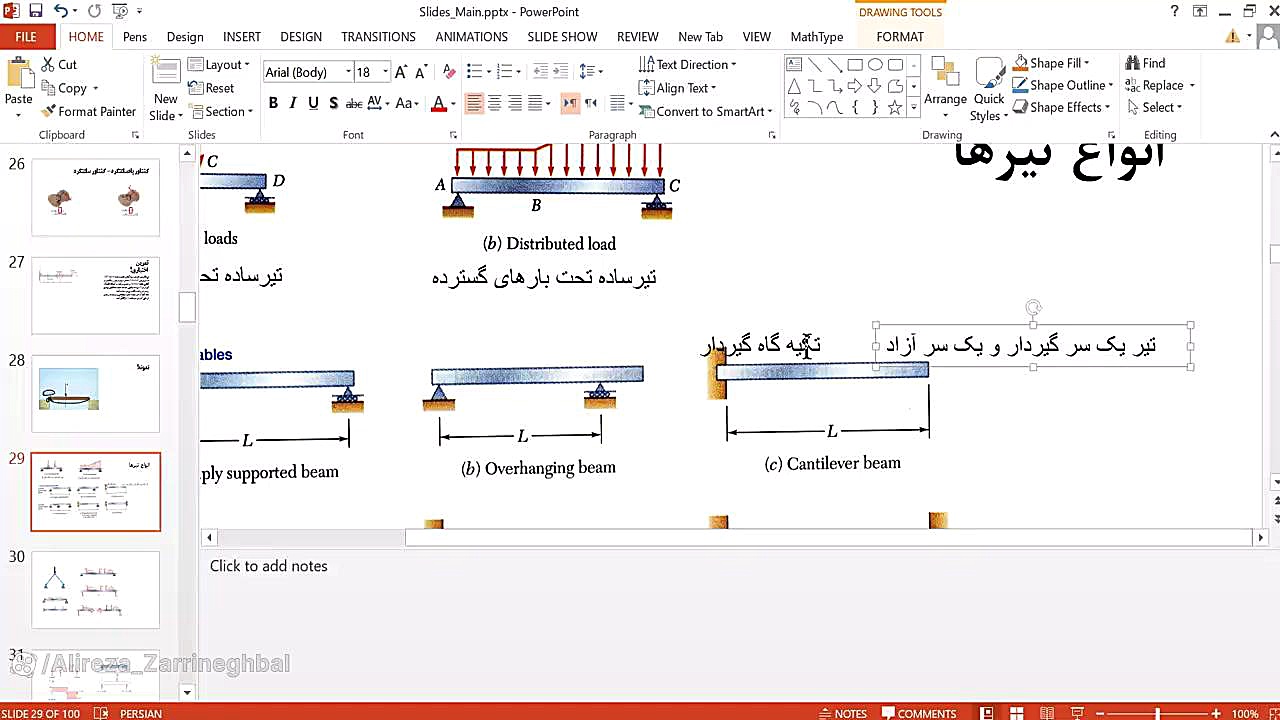Toggle Italic formatting

click(x=293, y=103)
